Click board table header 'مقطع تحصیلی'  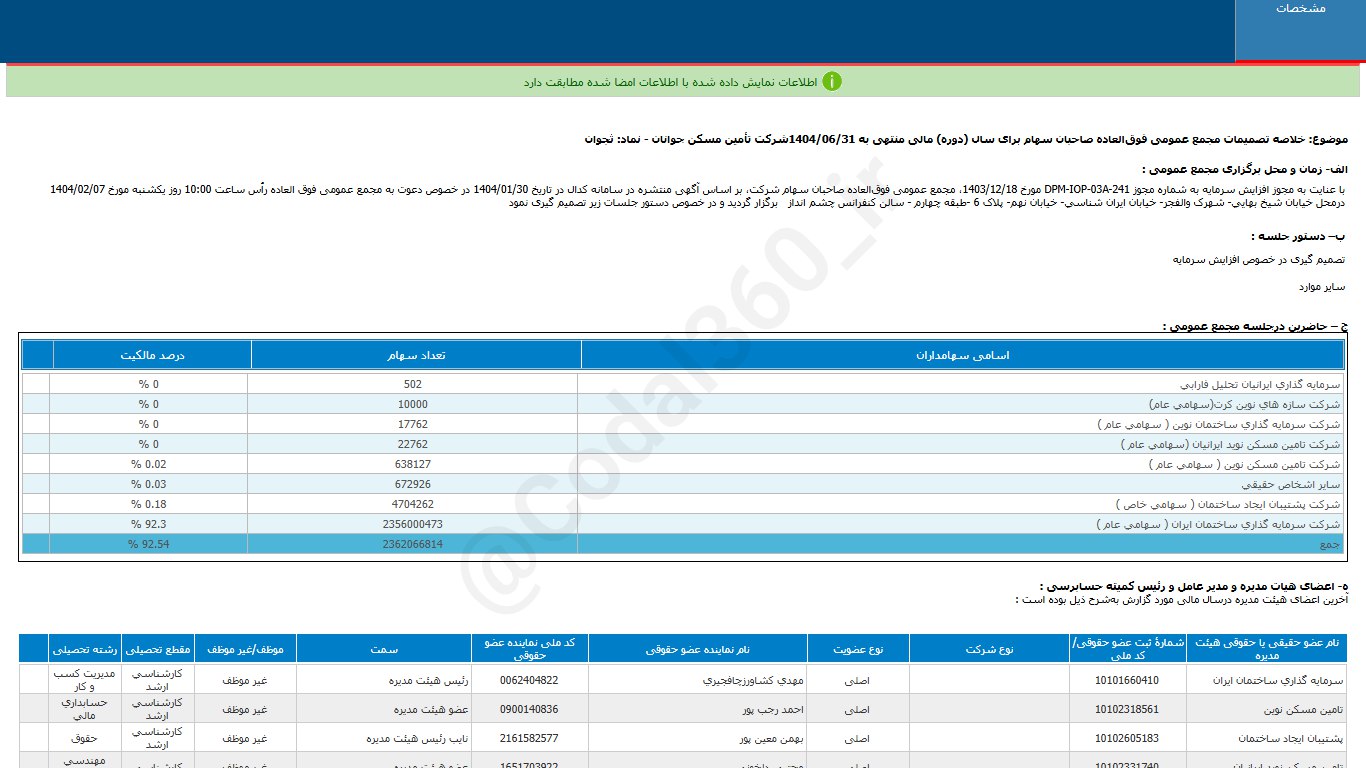click(157, 649)
